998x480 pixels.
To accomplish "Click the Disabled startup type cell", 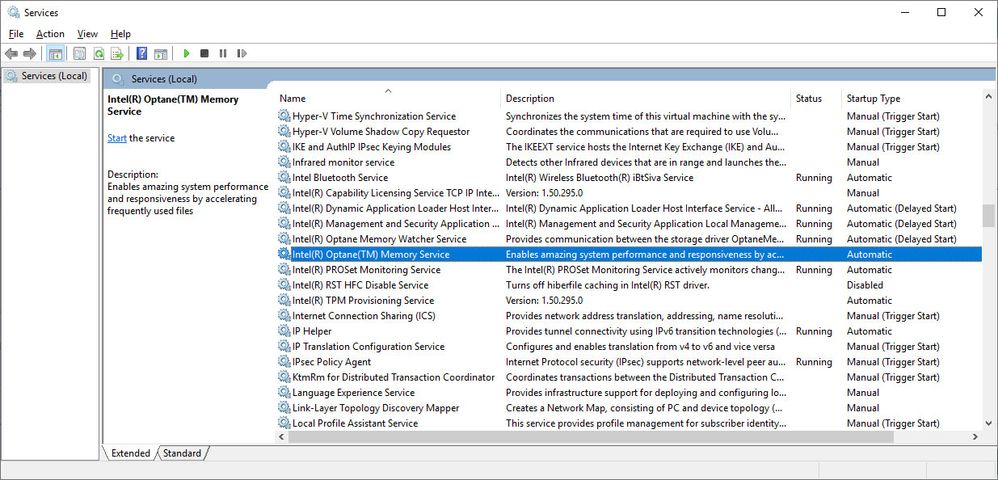I will [x=865, y=285].
